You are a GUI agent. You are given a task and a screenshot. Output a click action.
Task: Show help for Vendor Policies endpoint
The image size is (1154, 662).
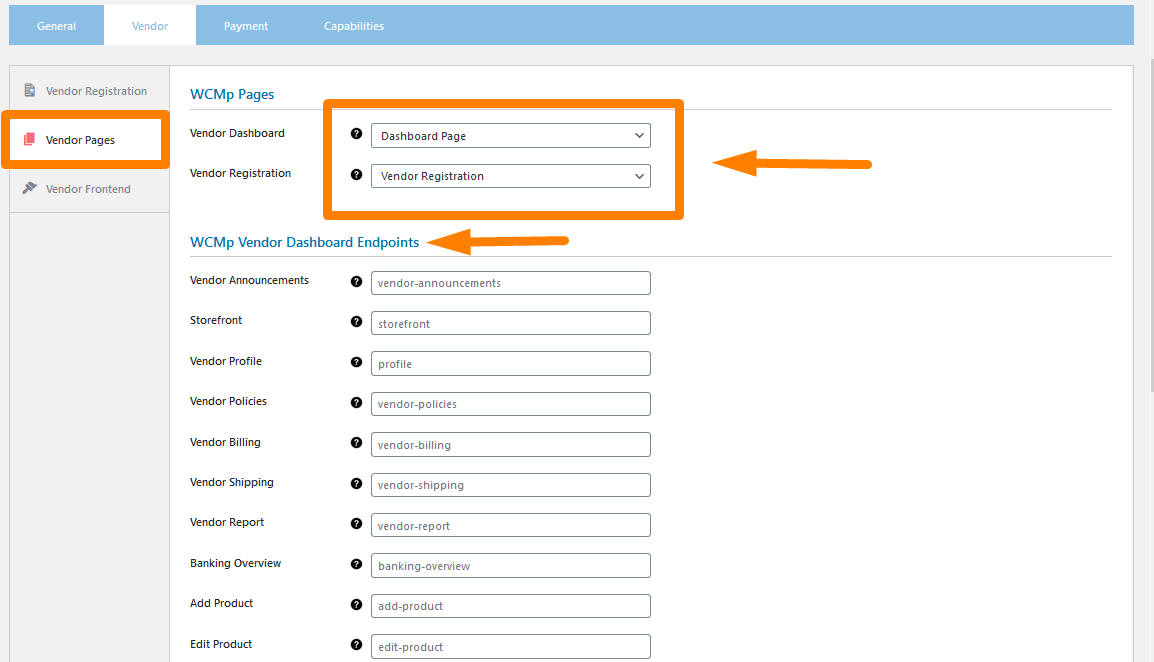click(356, 403)
